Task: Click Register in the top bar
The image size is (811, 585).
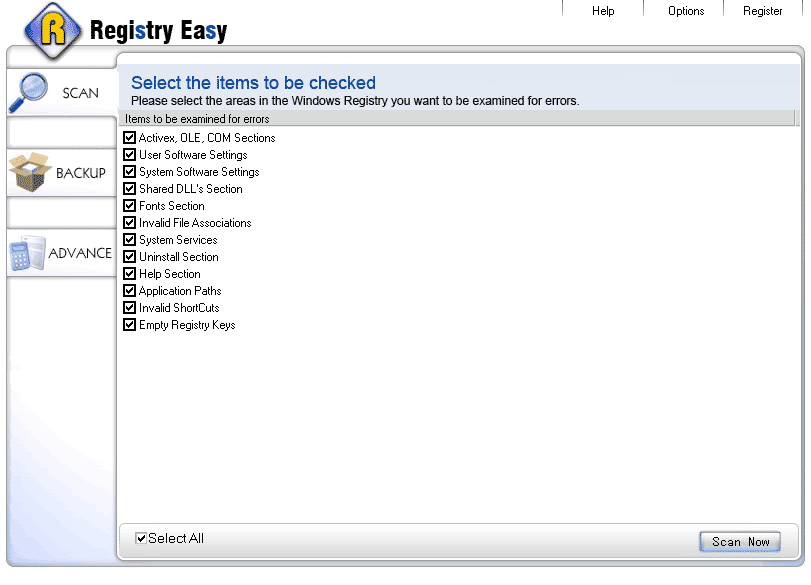Action: coord(763,11)
